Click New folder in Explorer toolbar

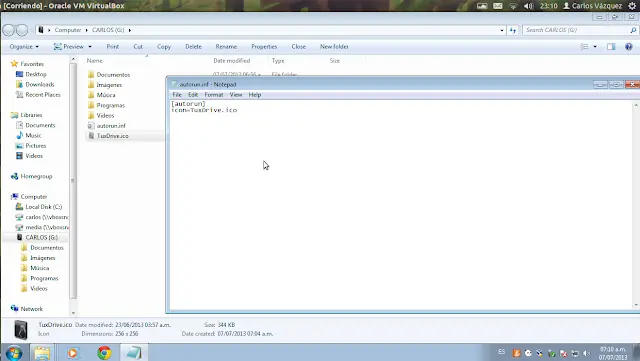tap(334, 47)
